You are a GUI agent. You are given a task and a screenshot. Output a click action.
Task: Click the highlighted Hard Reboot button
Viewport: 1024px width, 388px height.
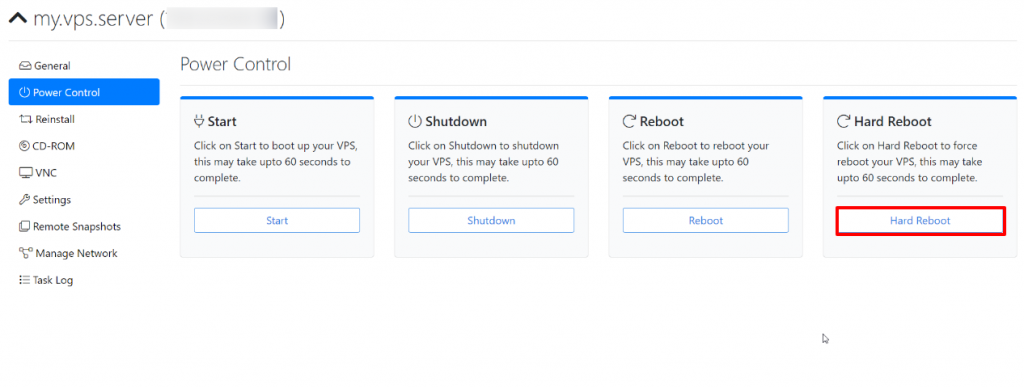tap(920, 221)
